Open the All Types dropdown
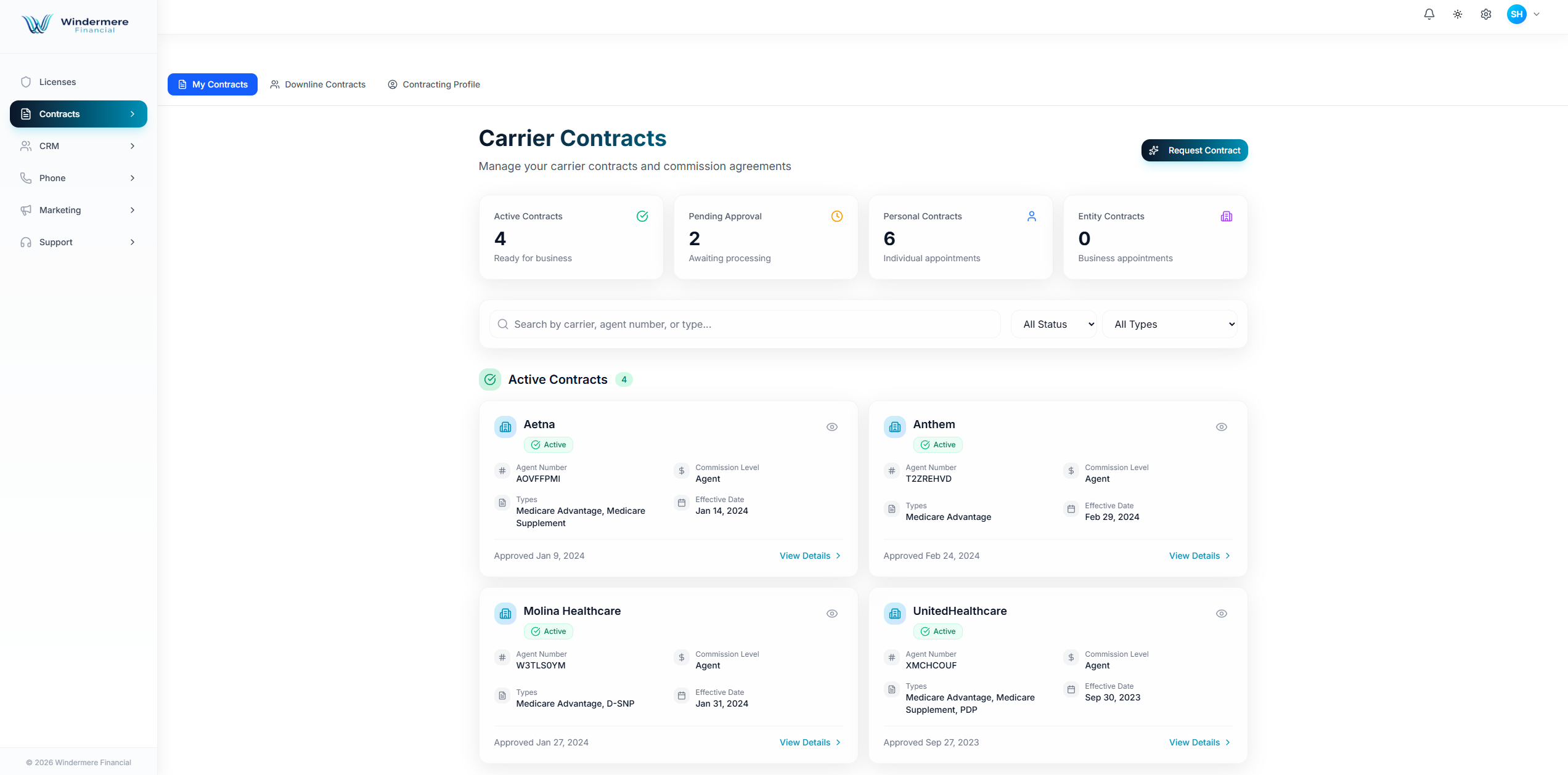This screenshot has height=775, width=1568. [x=1170, y=324]
